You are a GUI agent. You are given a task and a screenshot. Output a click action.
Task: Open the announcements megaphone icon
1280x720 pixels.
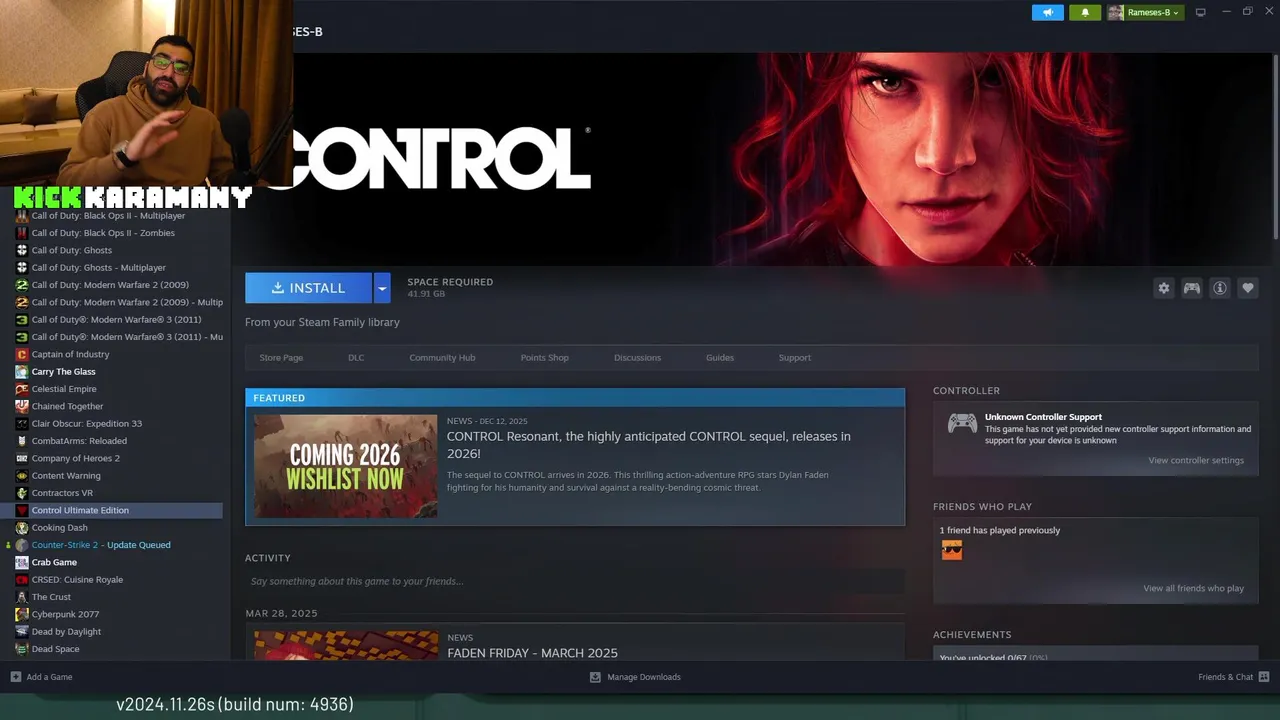coord(1048,12)
